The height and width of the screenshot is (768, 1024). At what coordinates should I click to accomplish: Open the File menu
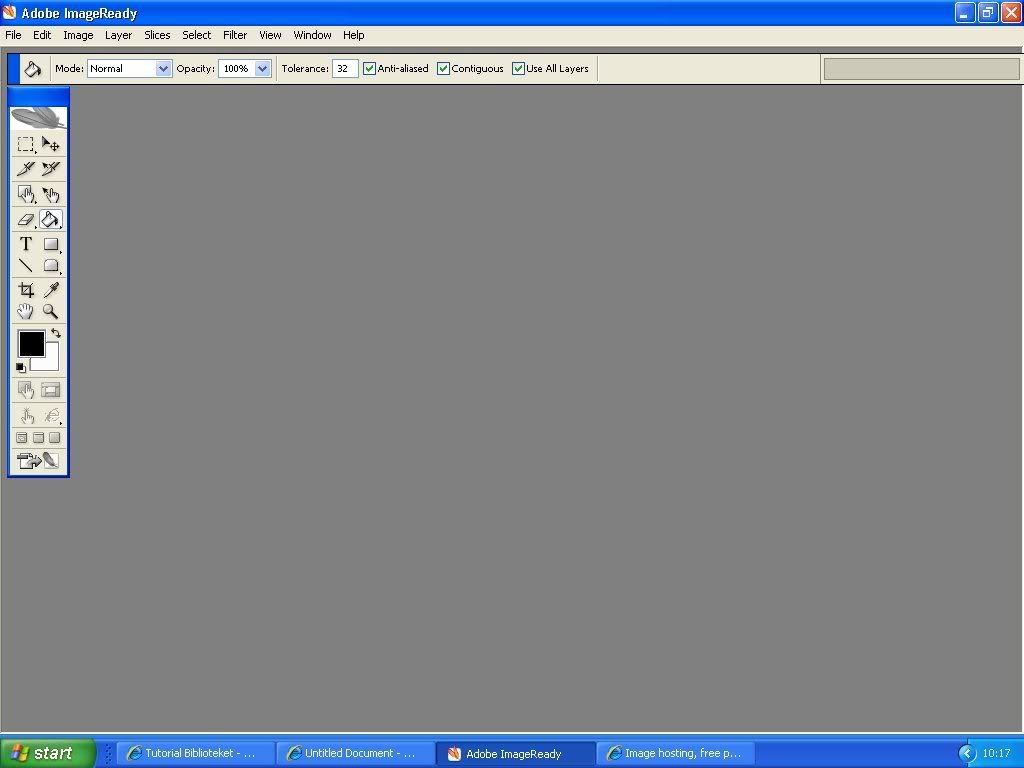tap(13, 35)
